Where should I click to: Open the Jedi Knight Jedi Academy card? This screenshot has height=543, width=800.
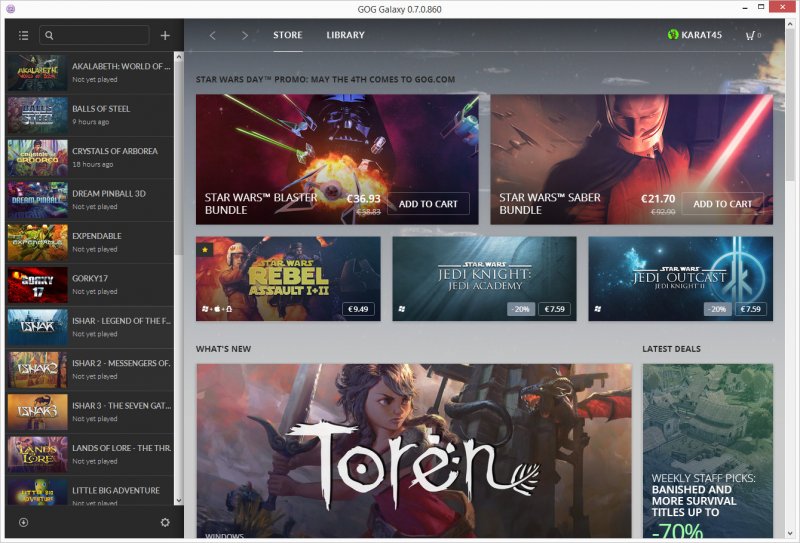point(484,279)
